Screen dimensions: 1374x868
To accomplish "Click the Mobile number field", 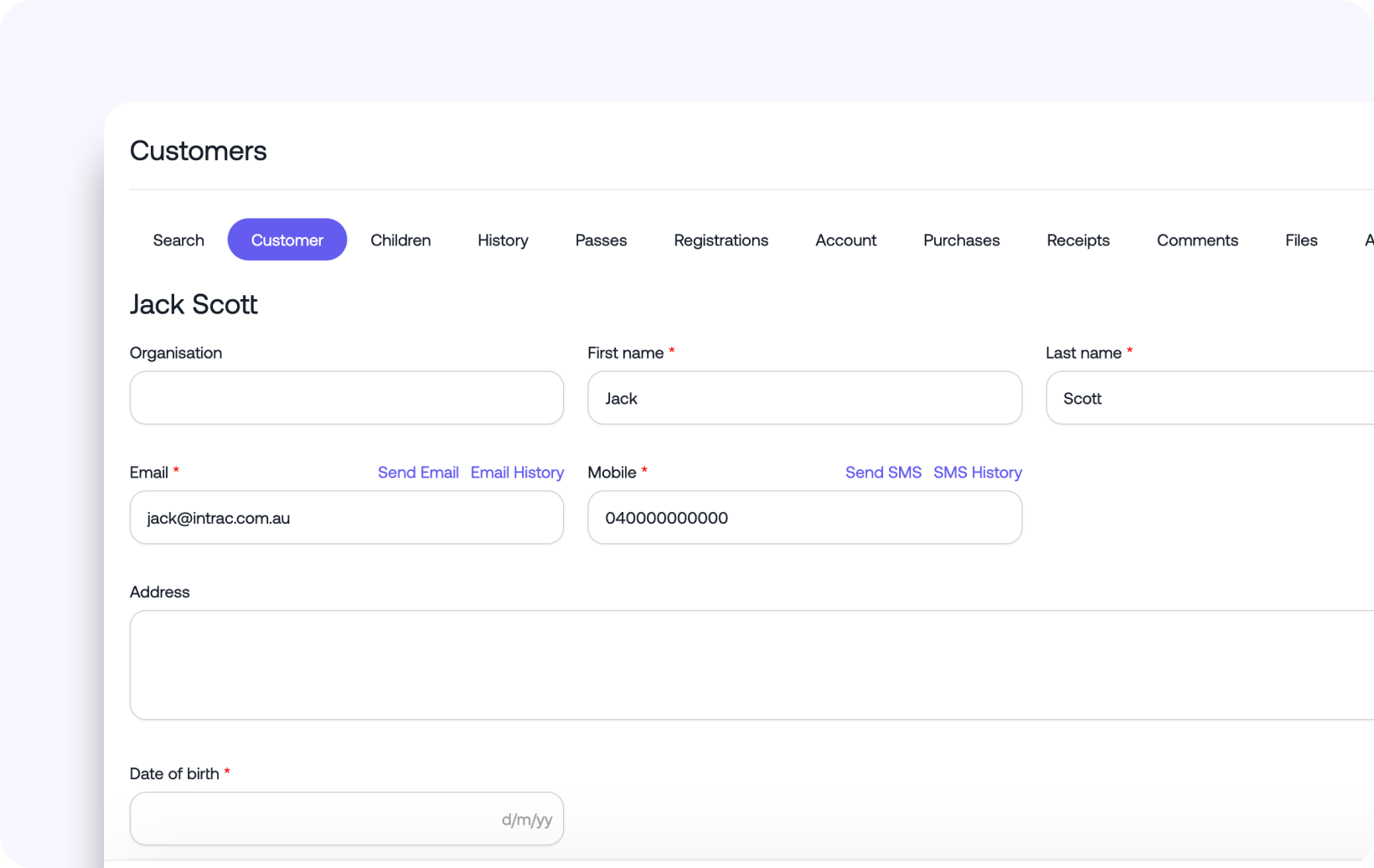I will click(804, 517).
